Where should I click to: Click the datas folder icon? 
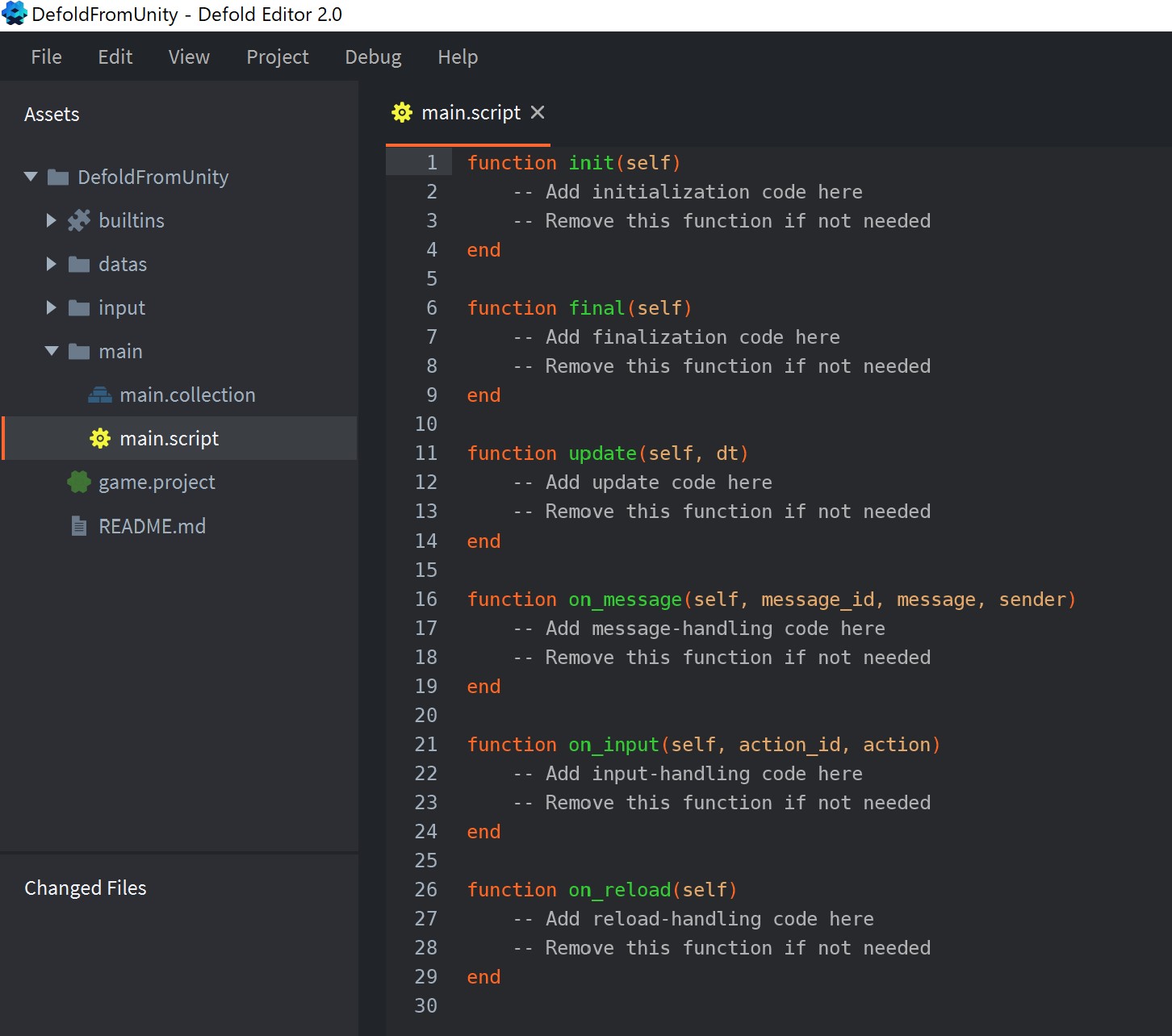79,264
